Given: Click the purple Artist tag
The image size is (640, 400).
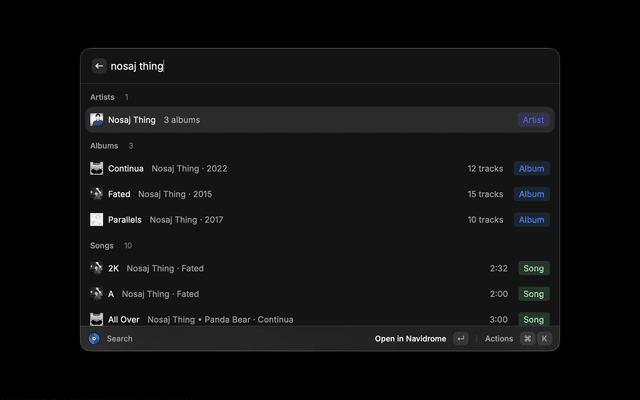Looking at the screenshot, I should (x=533, y=120).
